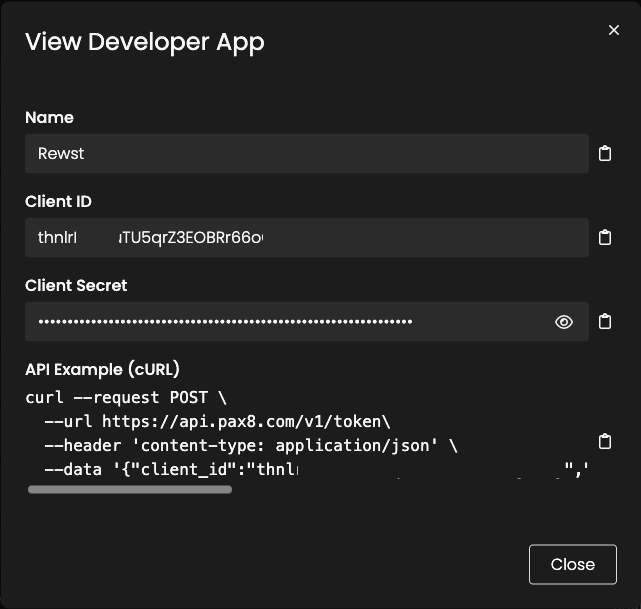Reveal the Client Secret with eye icon
The height and width of the screenshot is (609, 641).
tap(564, 322)
